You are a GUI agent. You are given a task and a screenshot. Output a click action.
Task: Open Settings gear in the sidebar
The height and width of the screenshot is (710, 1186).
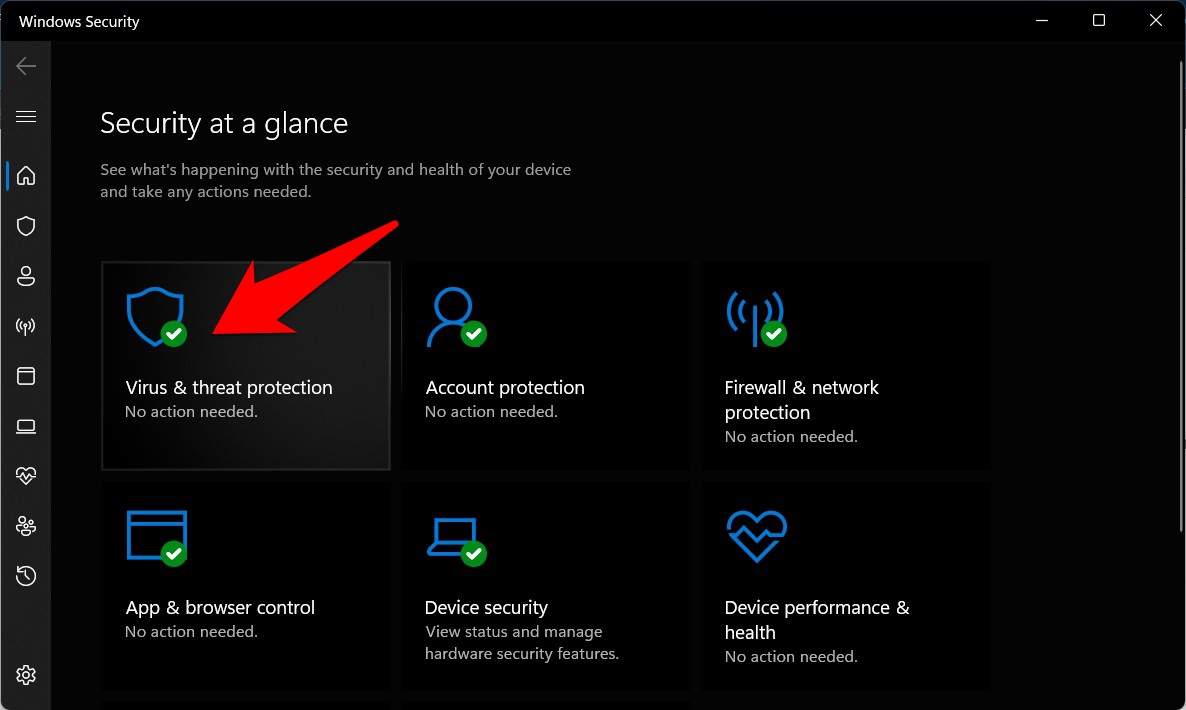click(x=26, y=675)
